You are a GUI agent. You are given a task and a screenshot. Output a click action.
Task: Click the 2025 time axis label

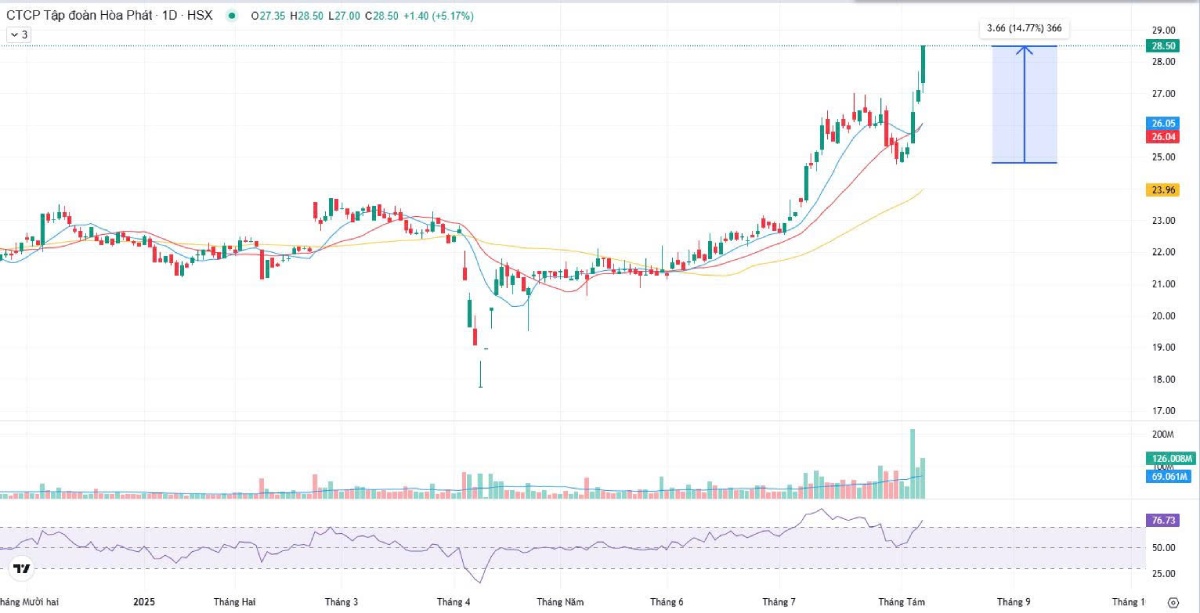[x=144, y=602]
